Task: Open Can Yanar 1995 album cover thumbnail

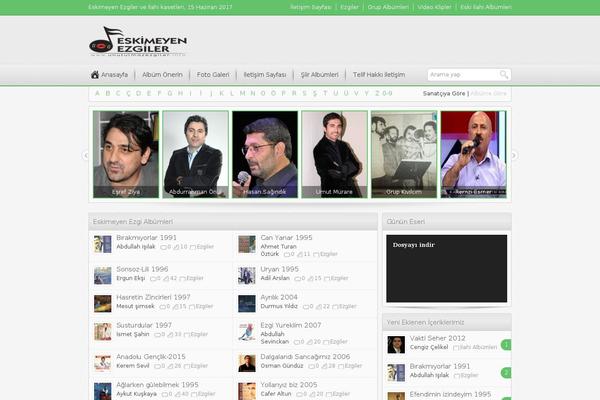Action: [247, 244]
